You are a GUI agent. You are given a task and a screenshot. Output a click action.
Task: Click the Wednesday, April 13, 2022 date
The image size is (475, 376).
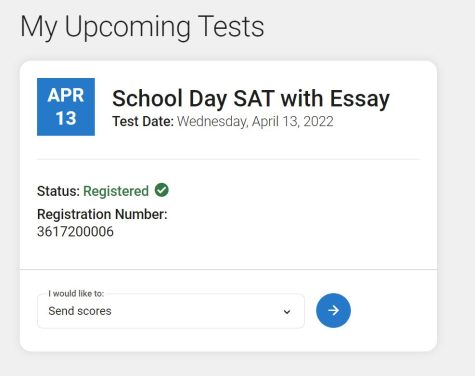click(255, 122)
